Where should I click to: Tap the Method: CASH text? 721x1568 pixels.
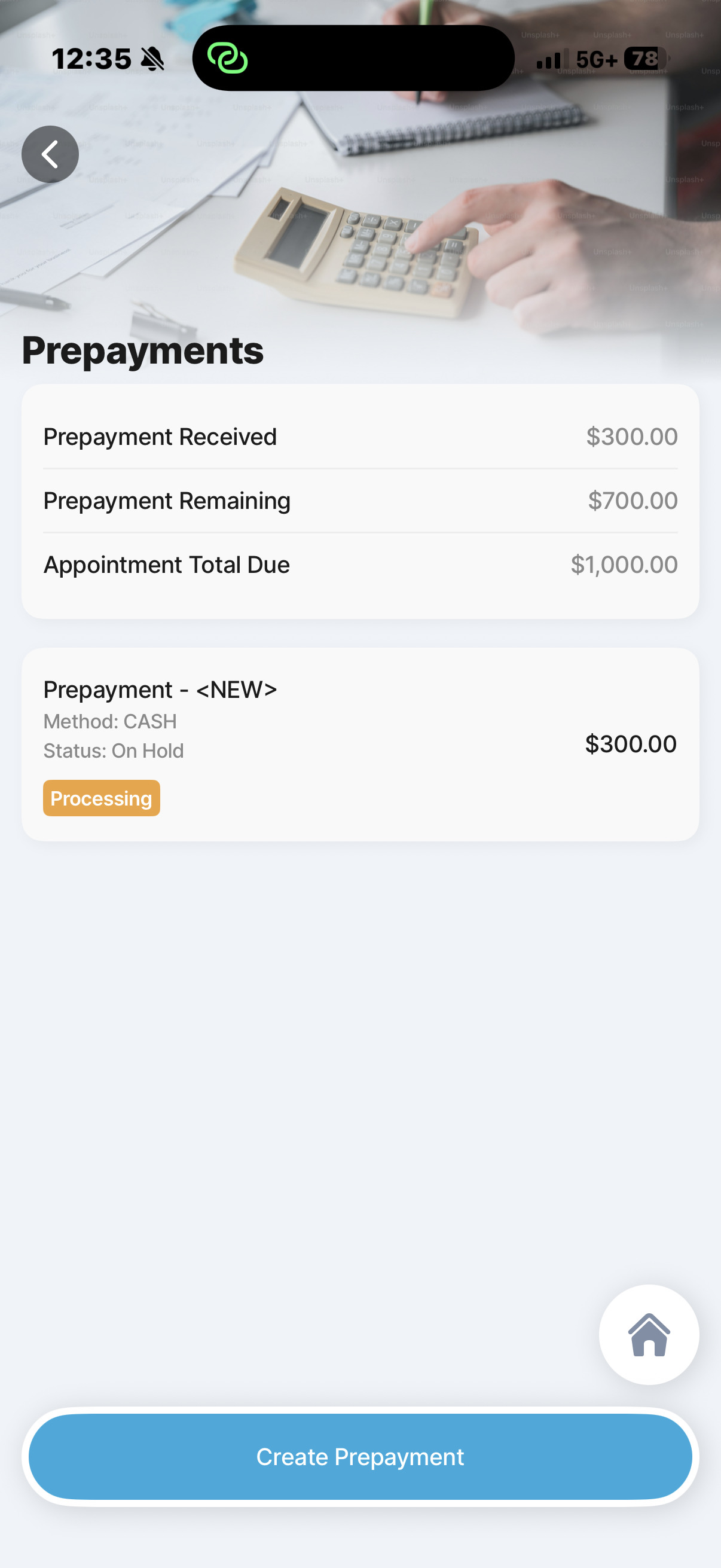110,721
